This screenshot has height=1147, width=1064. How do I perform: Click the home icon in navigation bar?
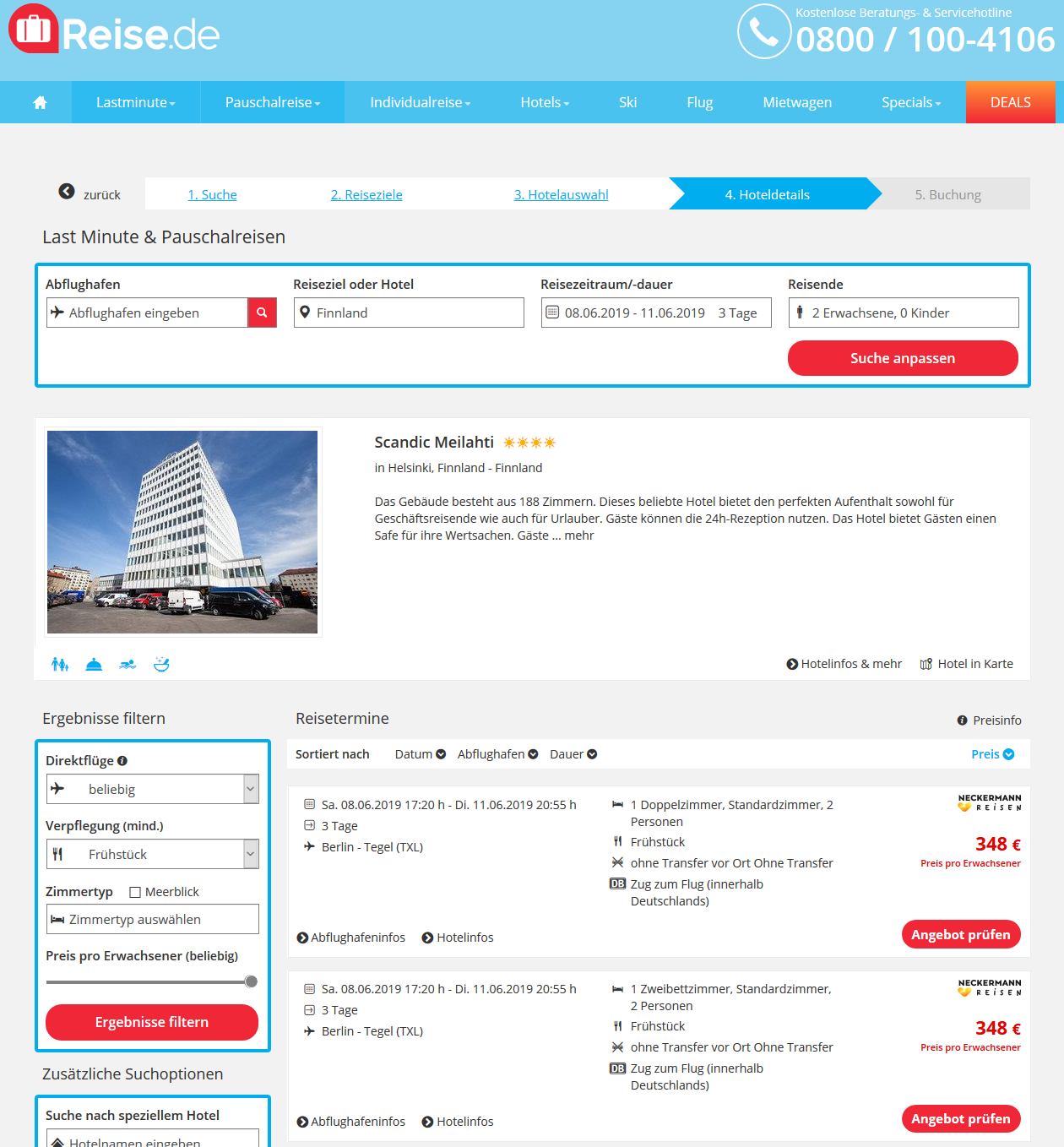click(x=40, y=102)
